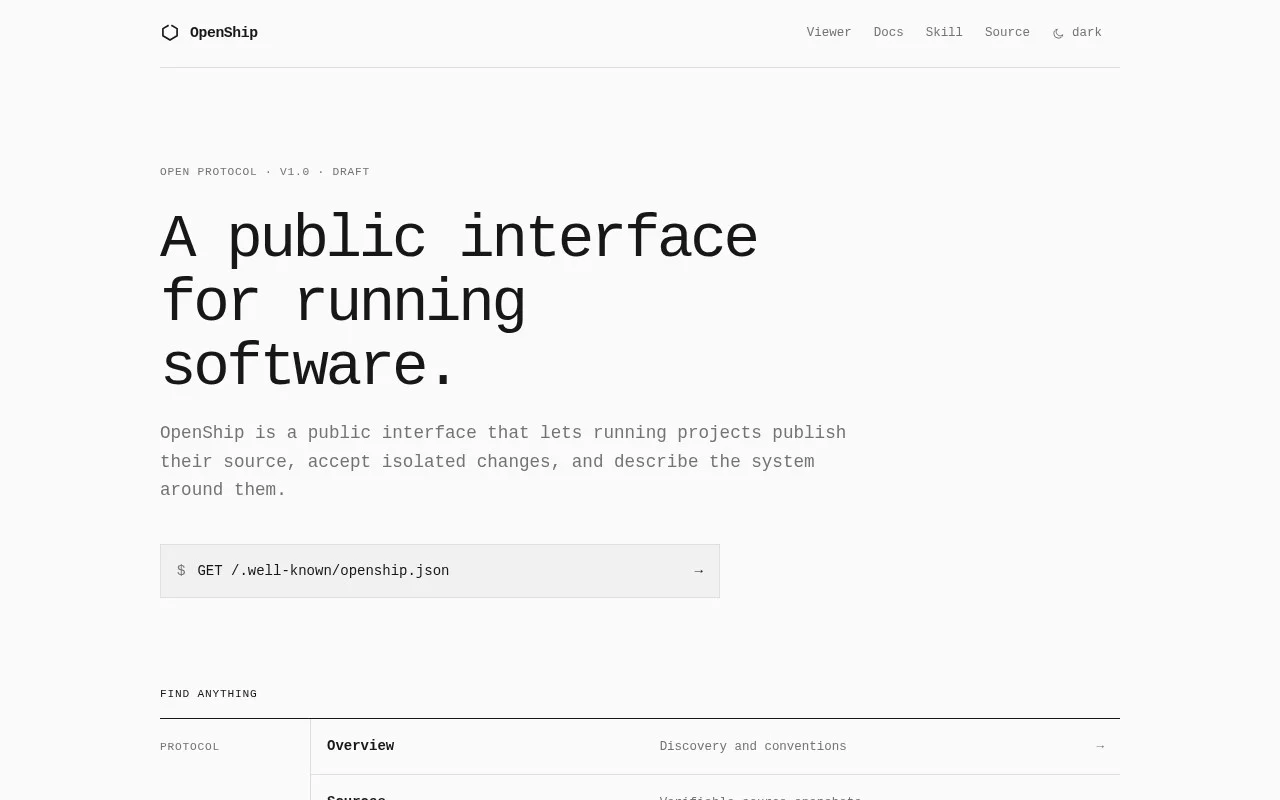Click the arrow on the Overview row
Screen dimensions: 1280x800
(1100, 747)
